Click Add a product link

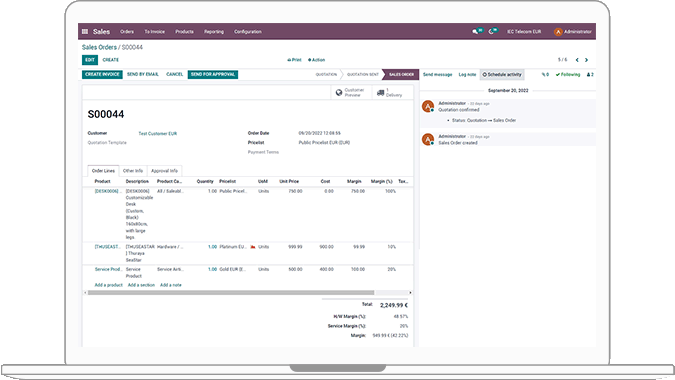(x=108, y=285)
